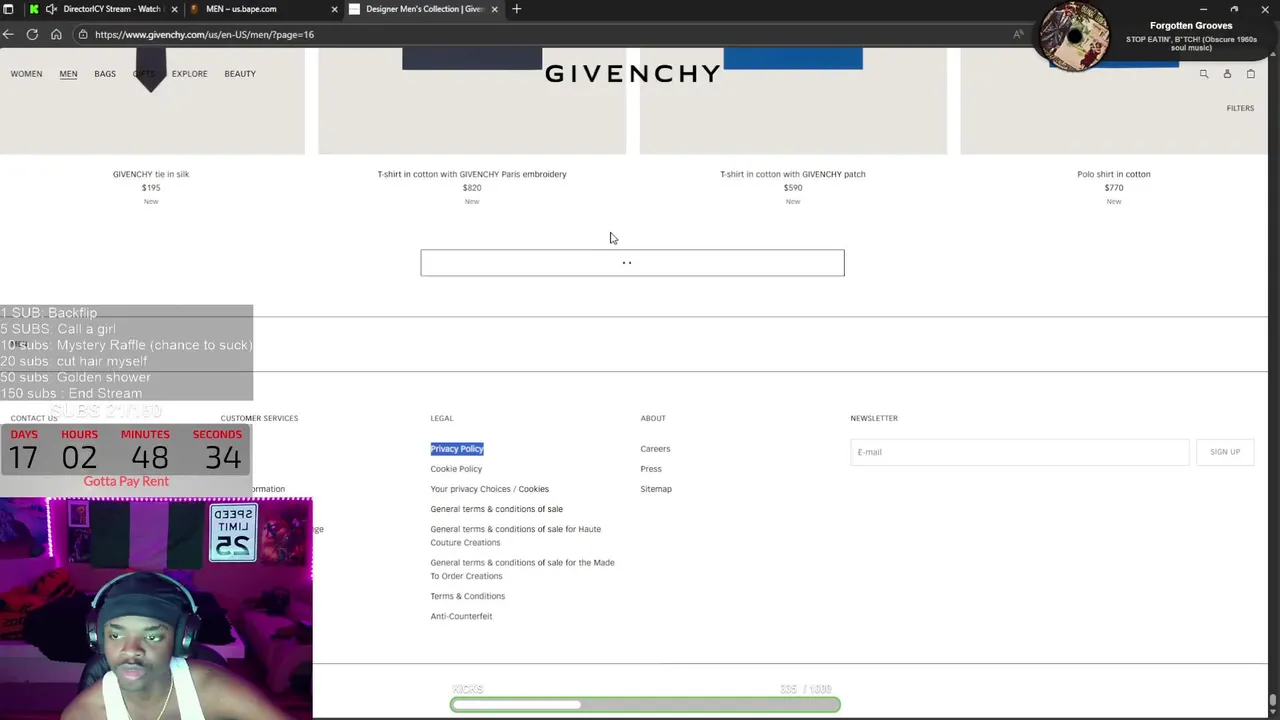Click the $195 tie price
This screenshot has height=720, width=1280.
point(151,188)
